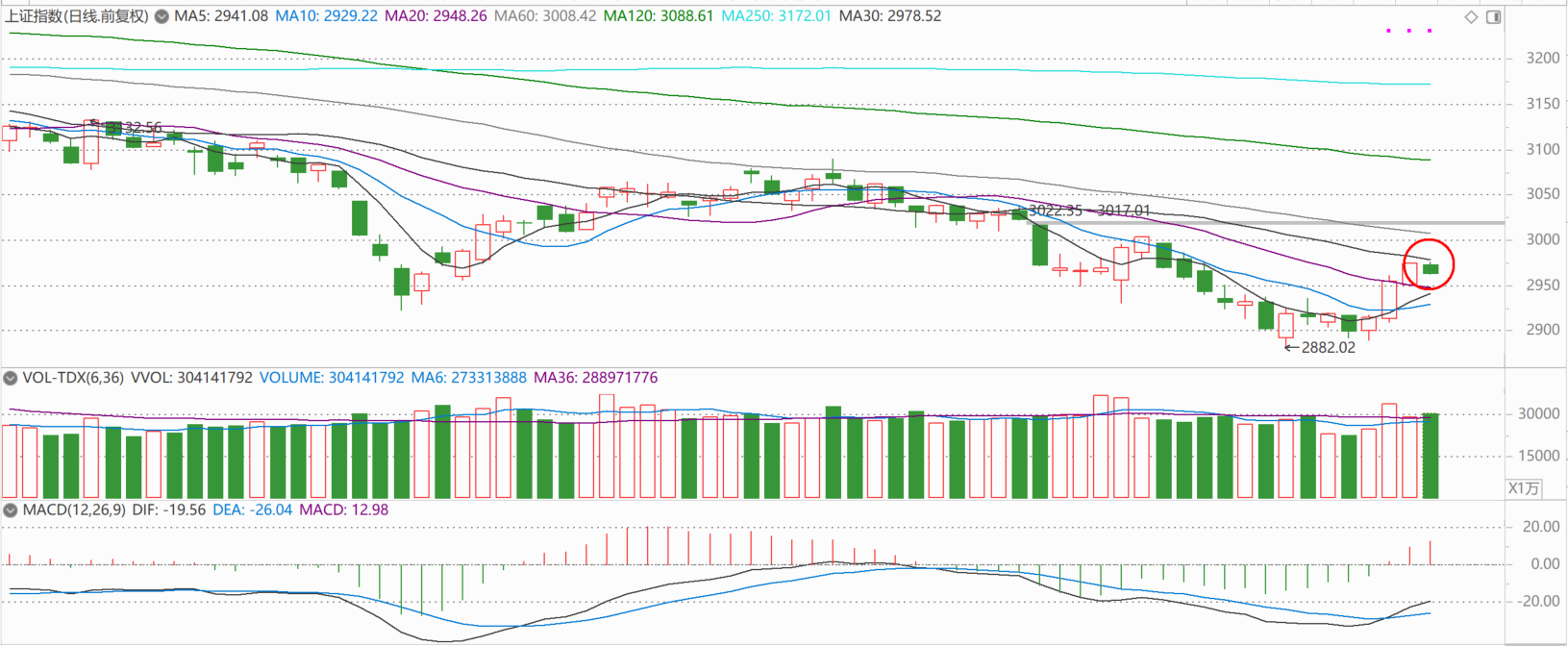The image size is (1568, 646).
Task: Click the 3132.56 high price annotation
Action: tap(134, 128)
